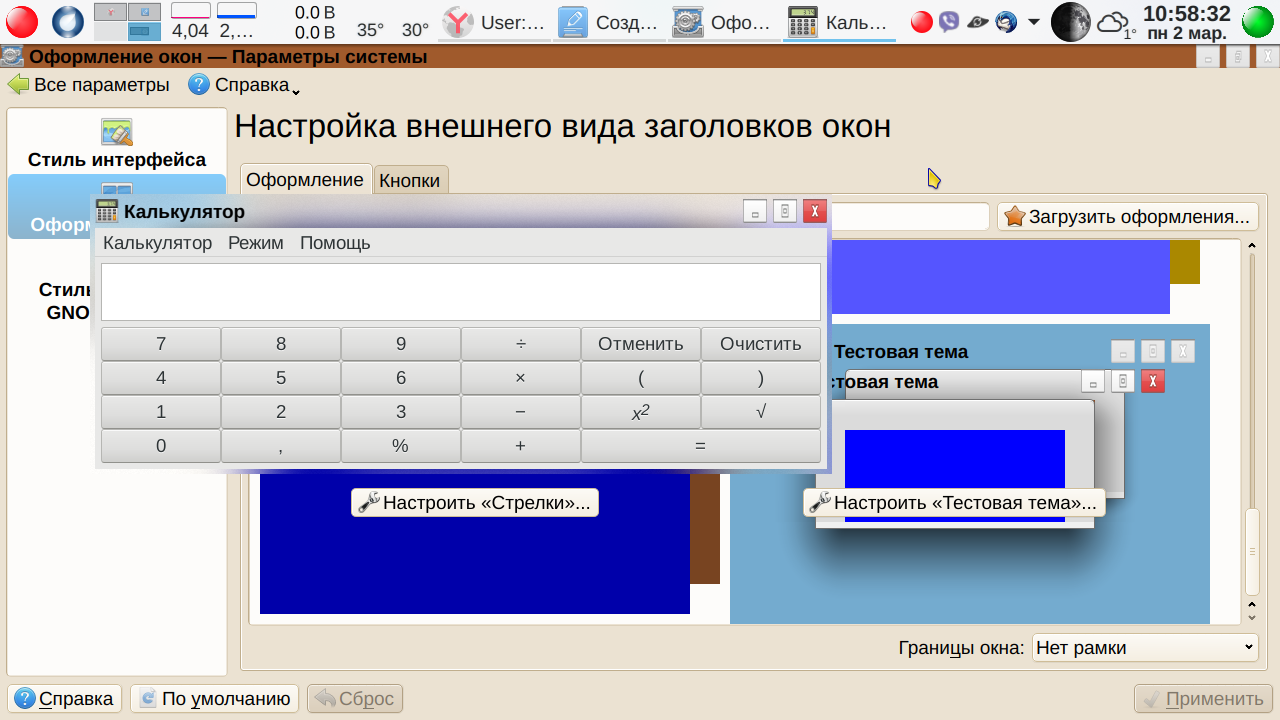Viewport: 1280px width, 720px height.
Task: Click digit 3 in the Calculator
Action: coord(401,412)
